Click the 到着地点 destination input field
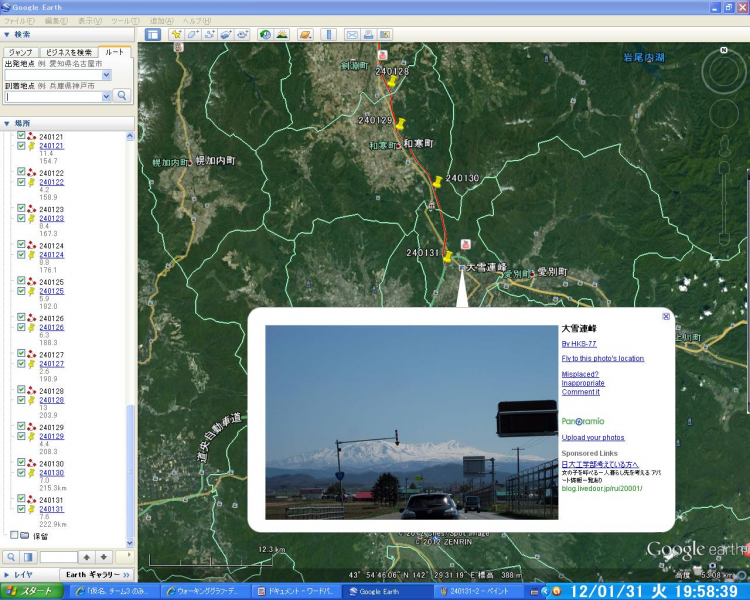 pyautogui.click(x=54, y=97)
